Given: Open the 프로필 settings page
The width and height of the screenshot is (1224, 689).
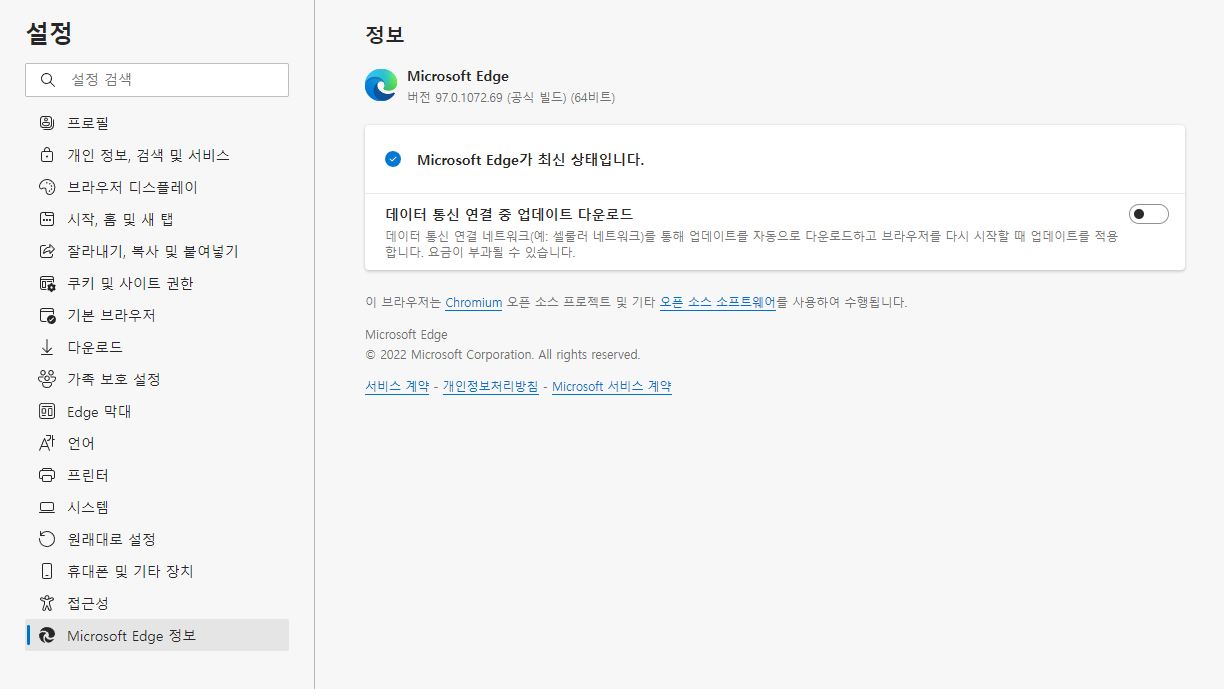Looking at the screenshot, I should [x=157, y=123].
